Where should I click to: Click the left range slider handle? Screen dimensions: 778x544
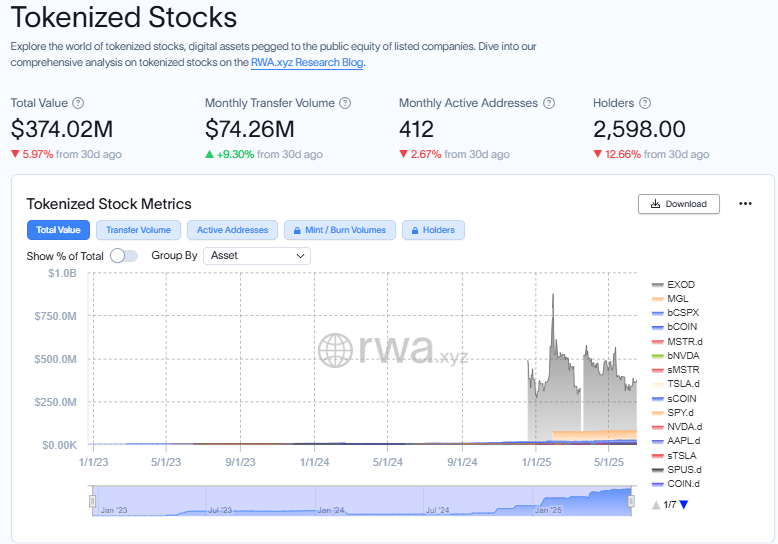coord(92,501)
